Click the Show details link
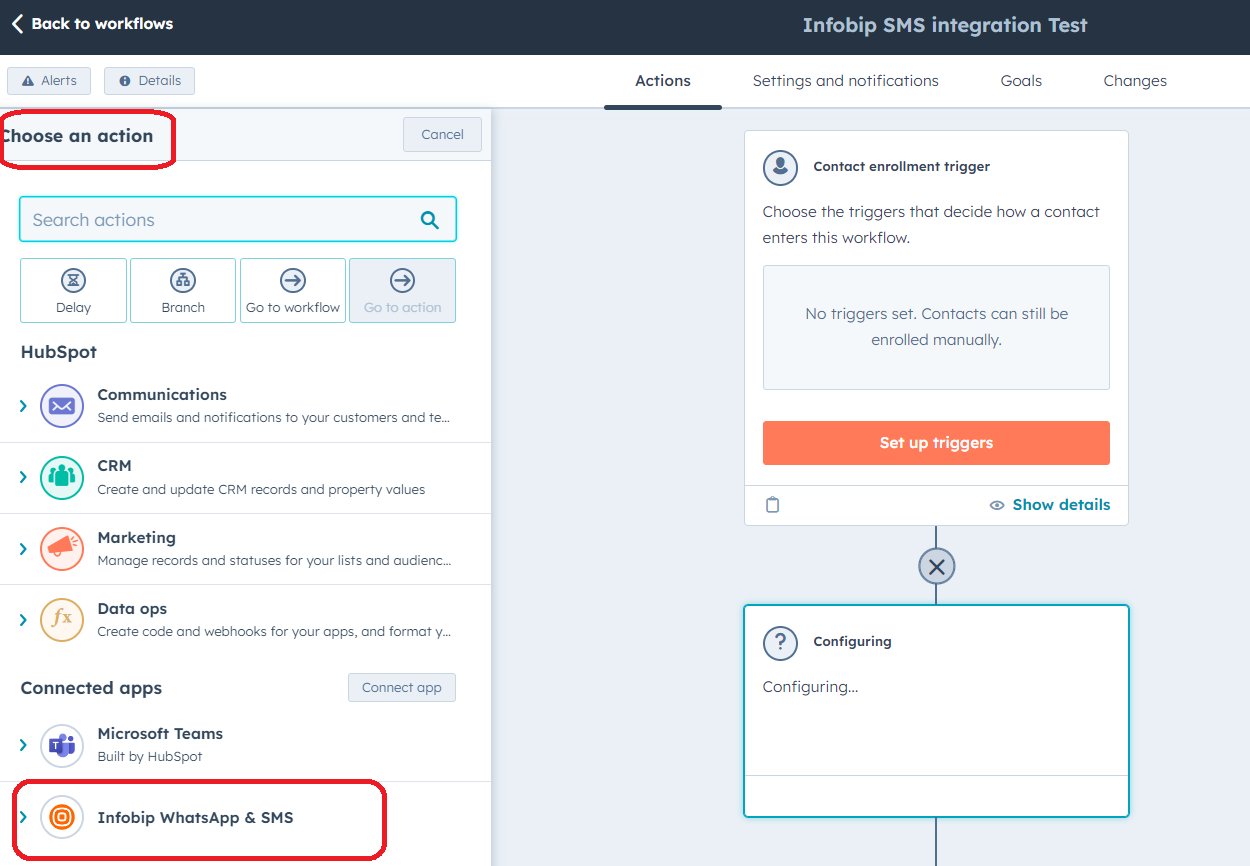Image resolution: width=1250 pixels, height=866 pixels. point(1060,505)
